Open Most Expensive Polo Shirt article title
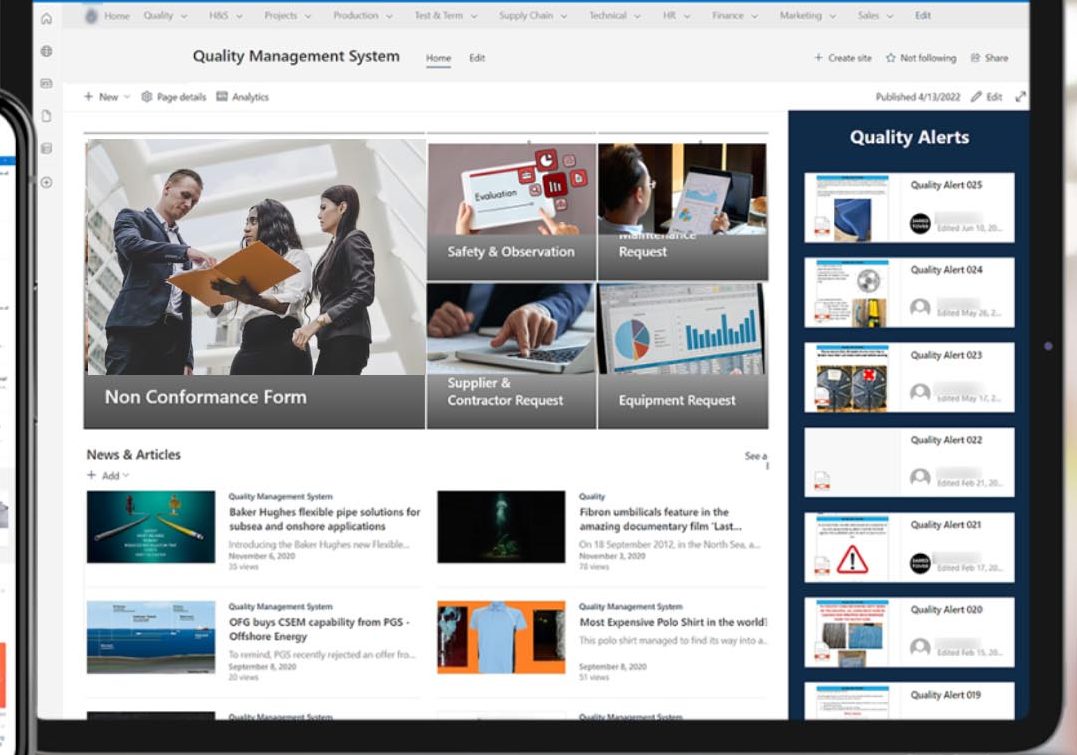The width and height of the screenshot is (1077, 755). (672, 622)
